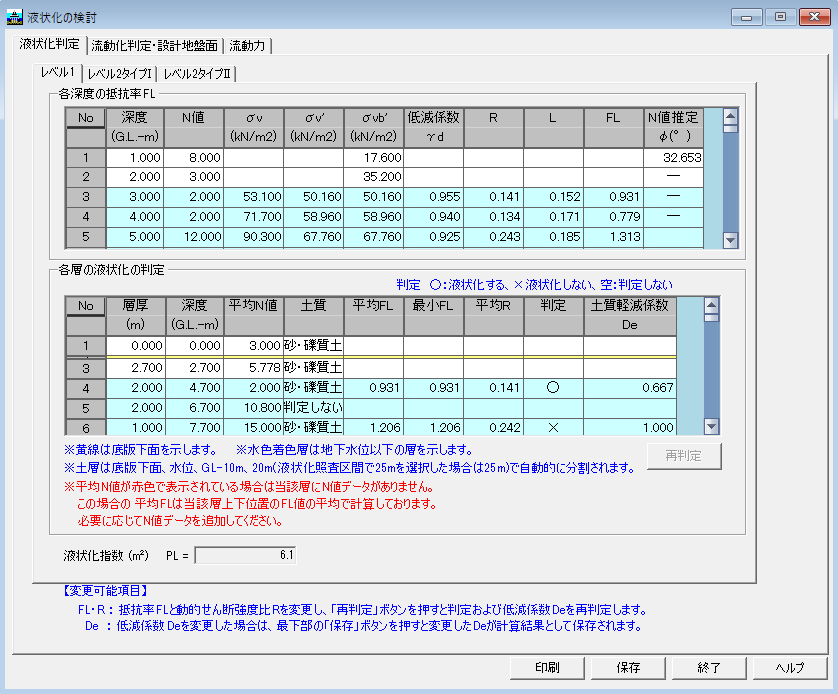Image resolution: width=838 pixels, height=694 pixels.
Task: Click row header 5 in the upper FL table
Action: coord(86,238)
